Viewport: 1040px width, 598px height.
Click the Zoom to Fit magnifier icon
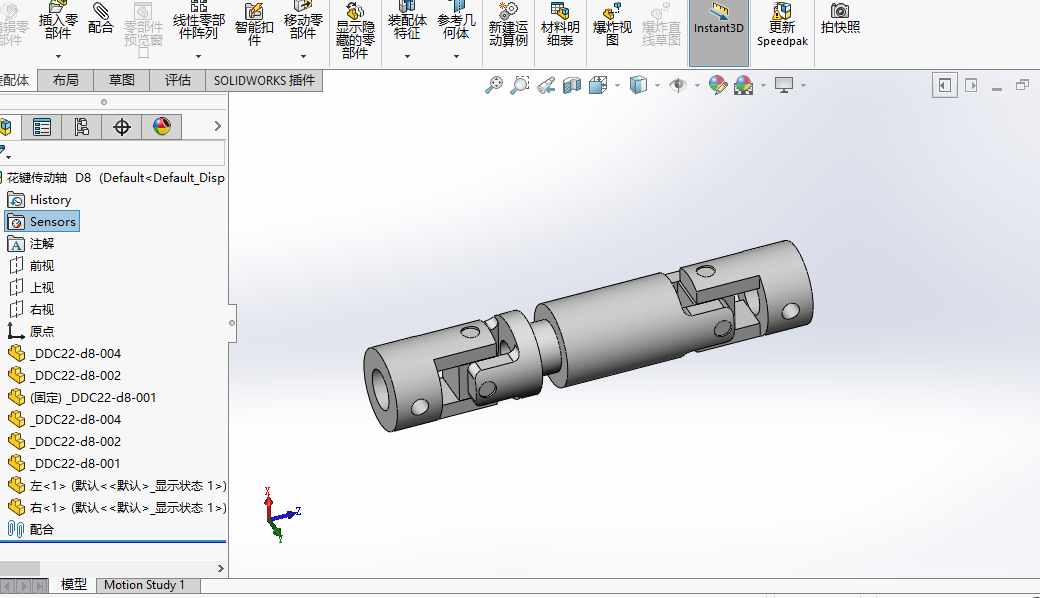493,85
